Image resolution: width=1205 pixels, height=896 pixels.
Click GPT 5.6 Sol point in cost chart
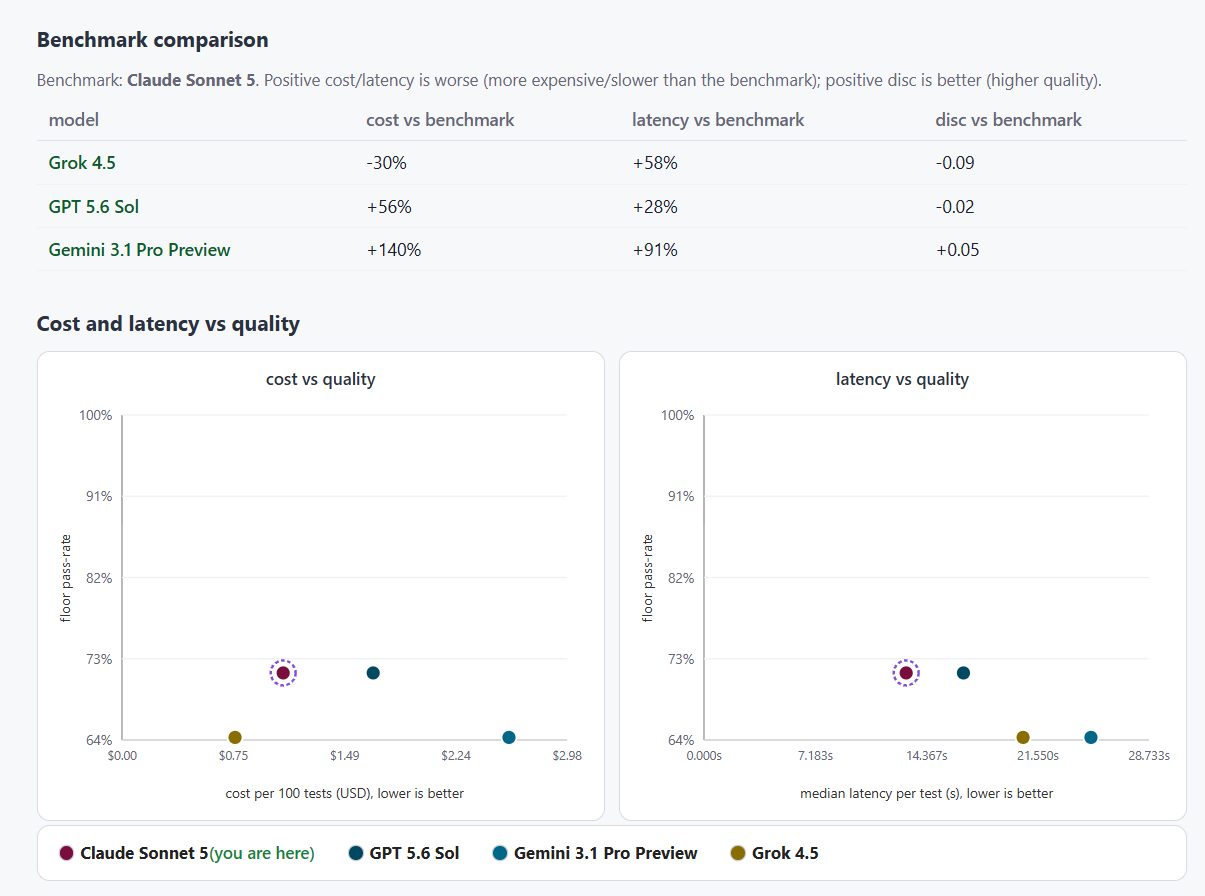click(x=373, y=673)
